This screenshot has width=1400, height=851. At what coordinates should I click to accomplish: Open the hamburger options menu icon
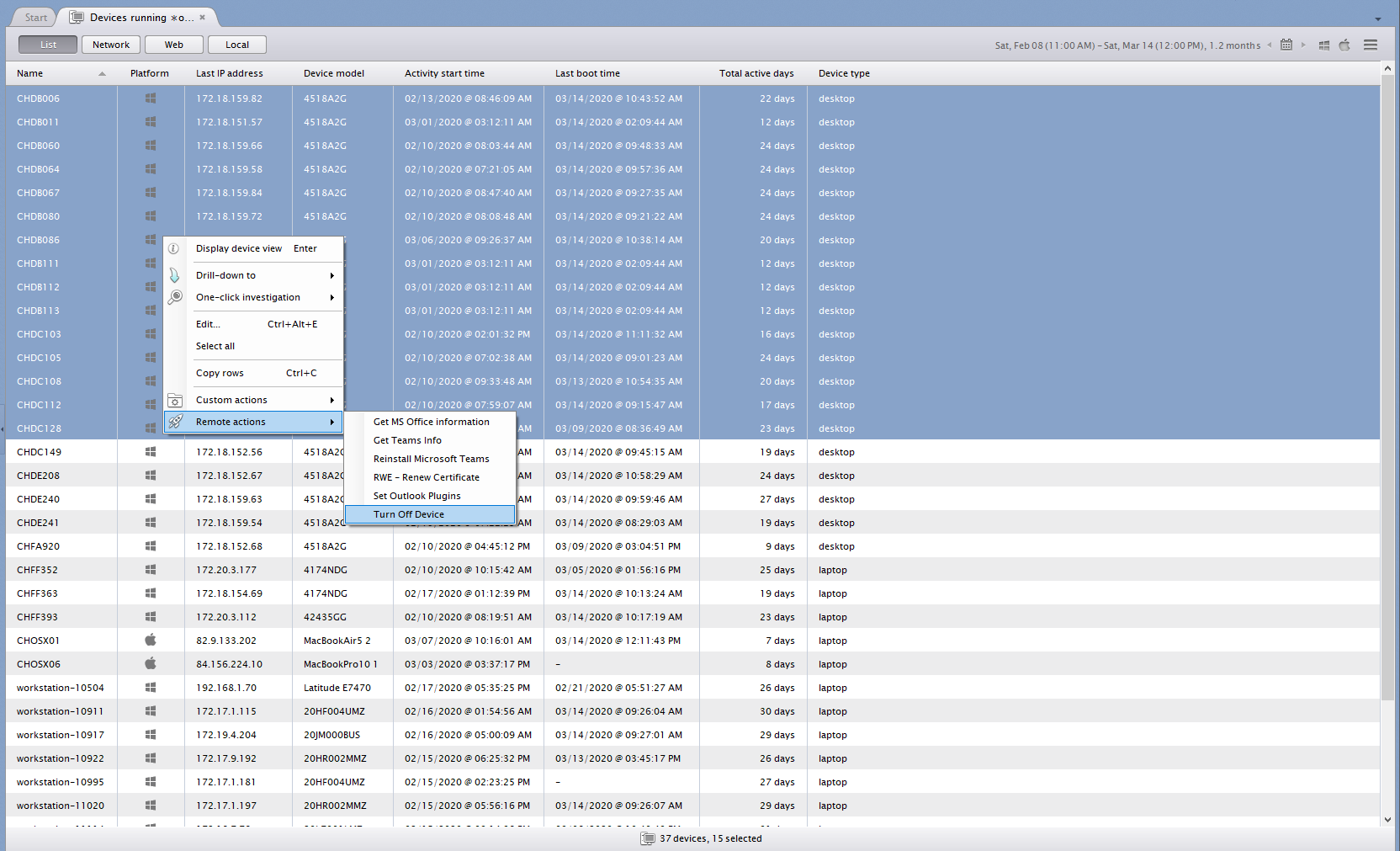tap(1371, 45)
